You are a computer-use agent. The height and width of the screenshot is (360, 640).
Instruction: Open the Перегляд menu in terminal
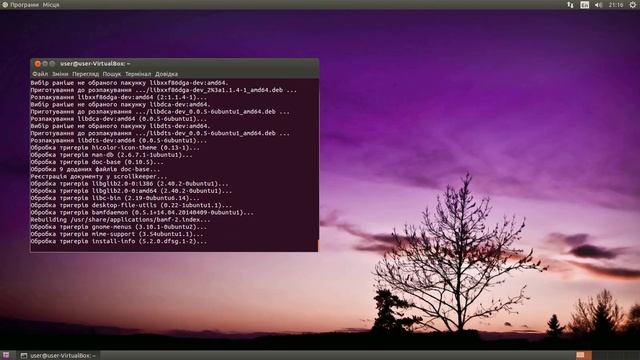[x=85, y=74]
